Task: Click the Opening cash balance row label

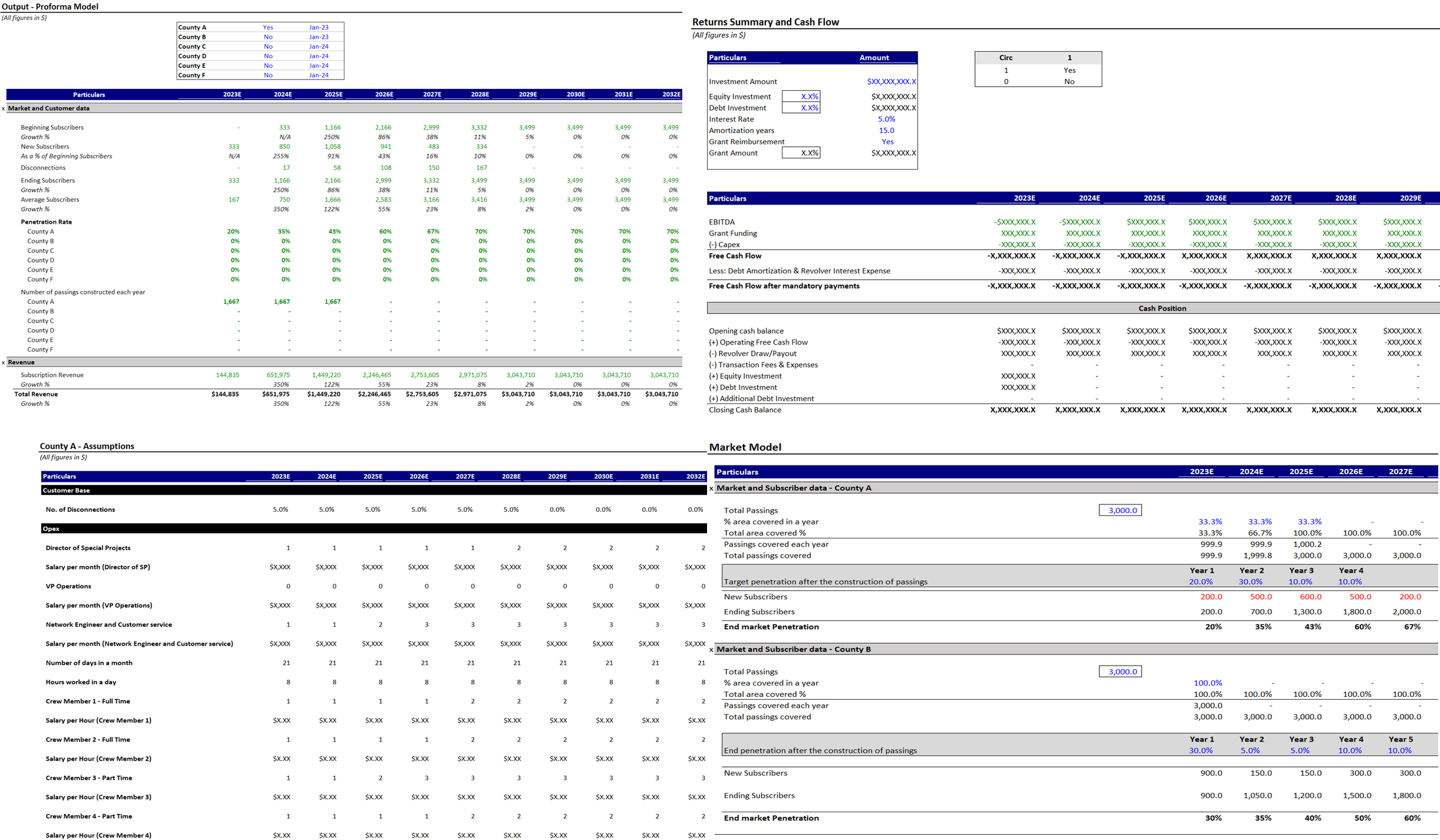Action: point(746,332)
